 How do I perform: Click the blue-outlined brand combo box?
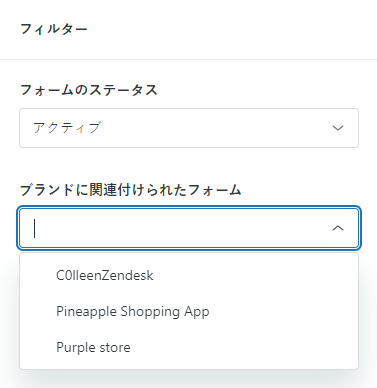pyautogui.click(x=189, y=228)
